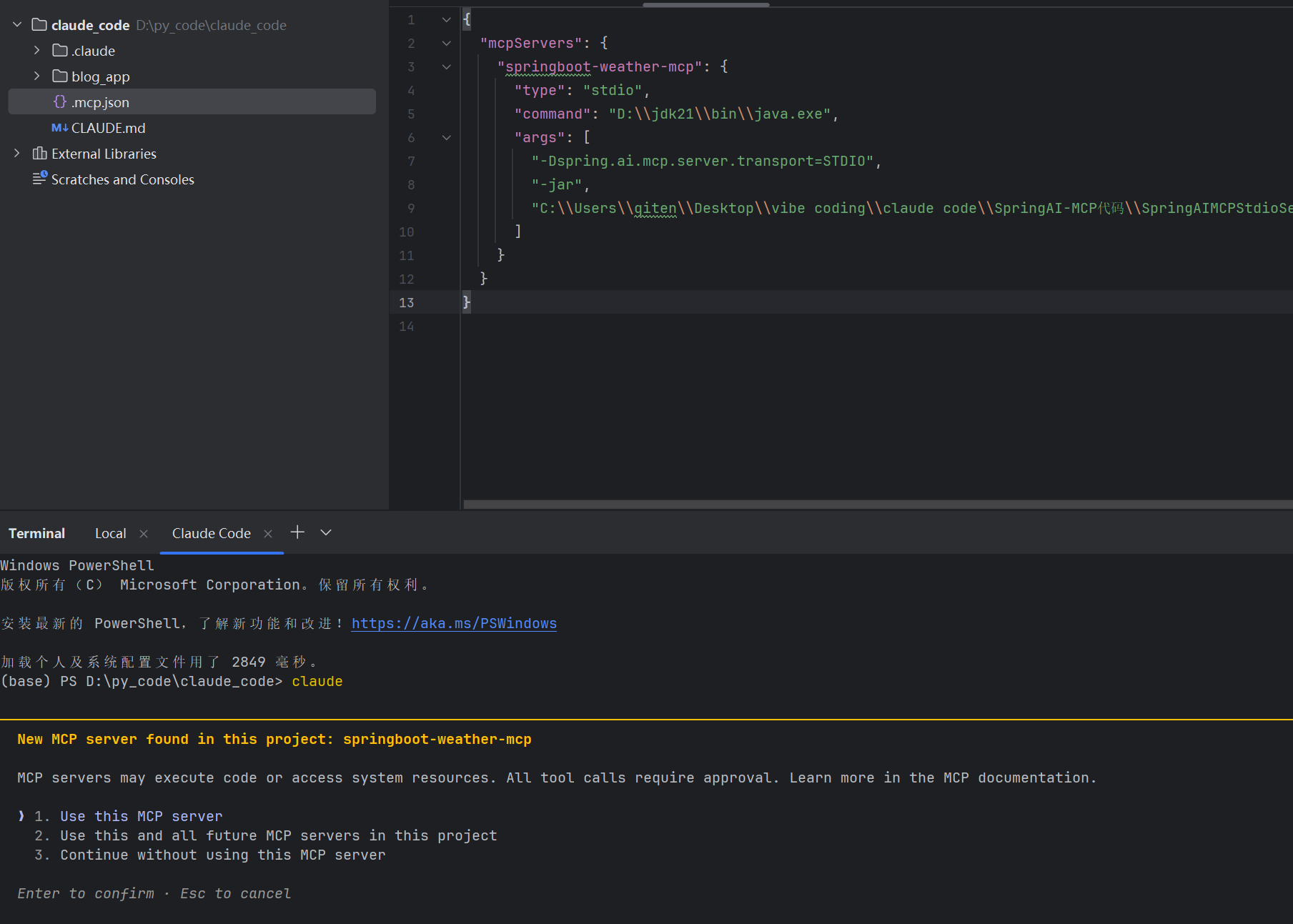The image size is (1293, 924).
Task: Click the "claude" command in the terminal
Action: point(317,682)
